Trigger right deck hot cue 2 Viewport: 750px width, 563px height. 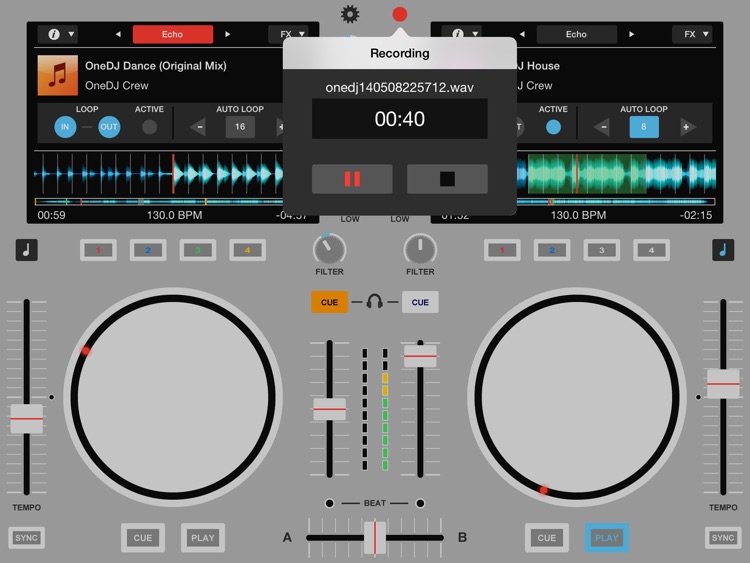[552, 250]
